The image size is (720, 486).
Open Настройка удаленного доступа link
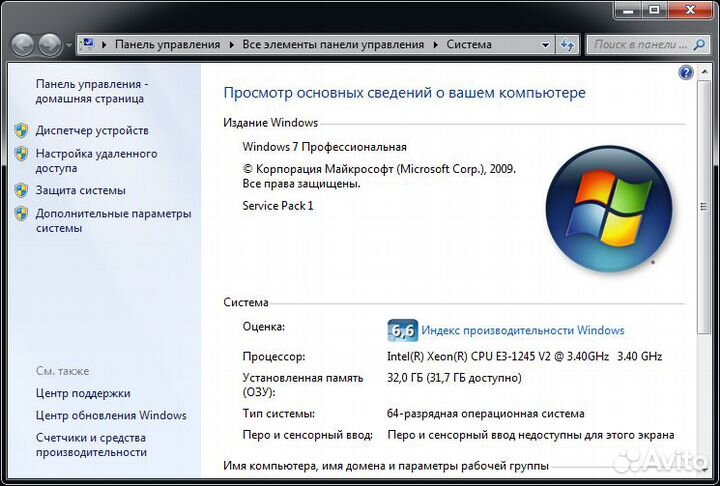point(96,161)
